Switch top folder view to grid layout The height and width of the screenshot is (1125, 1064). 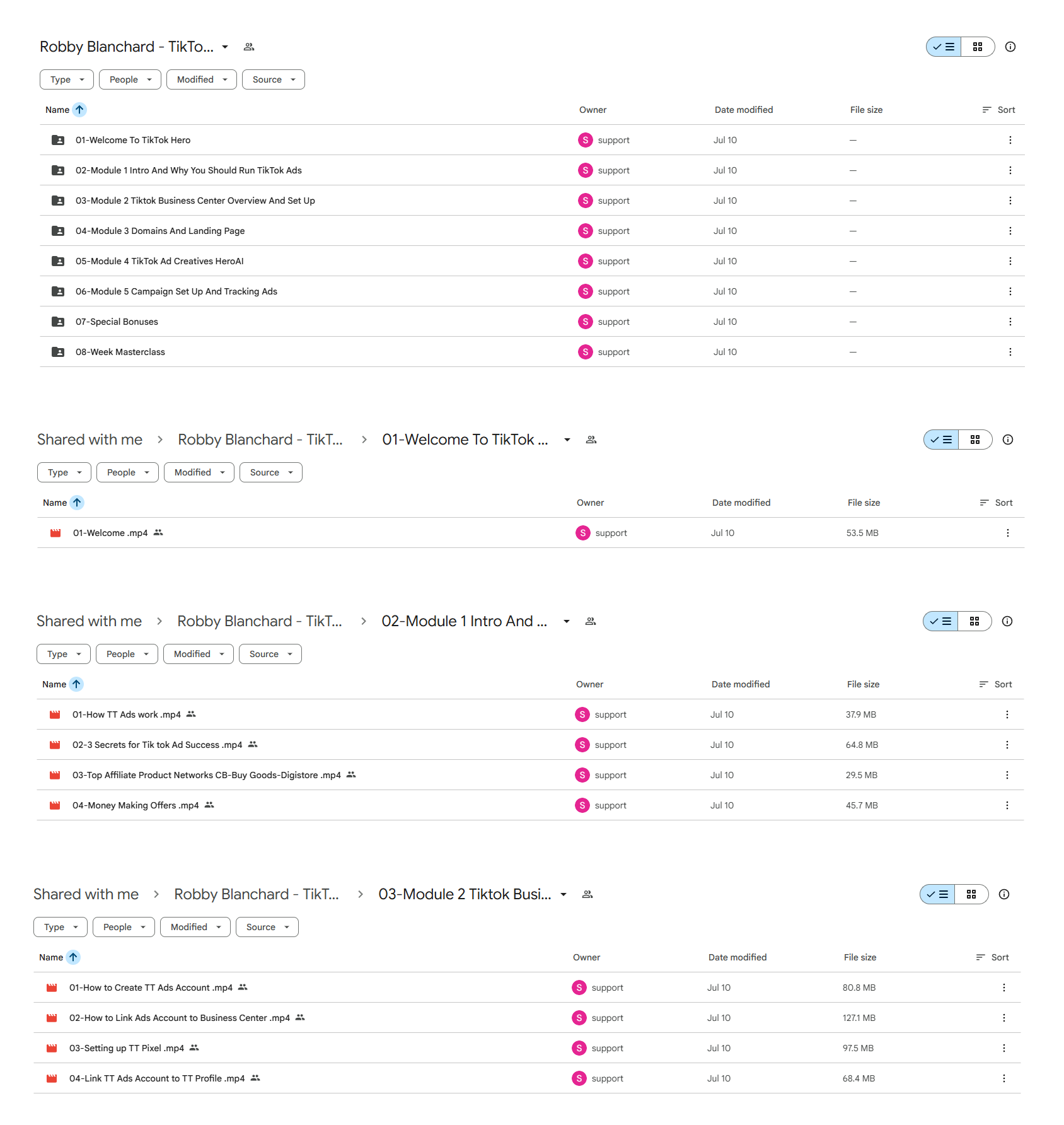point(978,47)
